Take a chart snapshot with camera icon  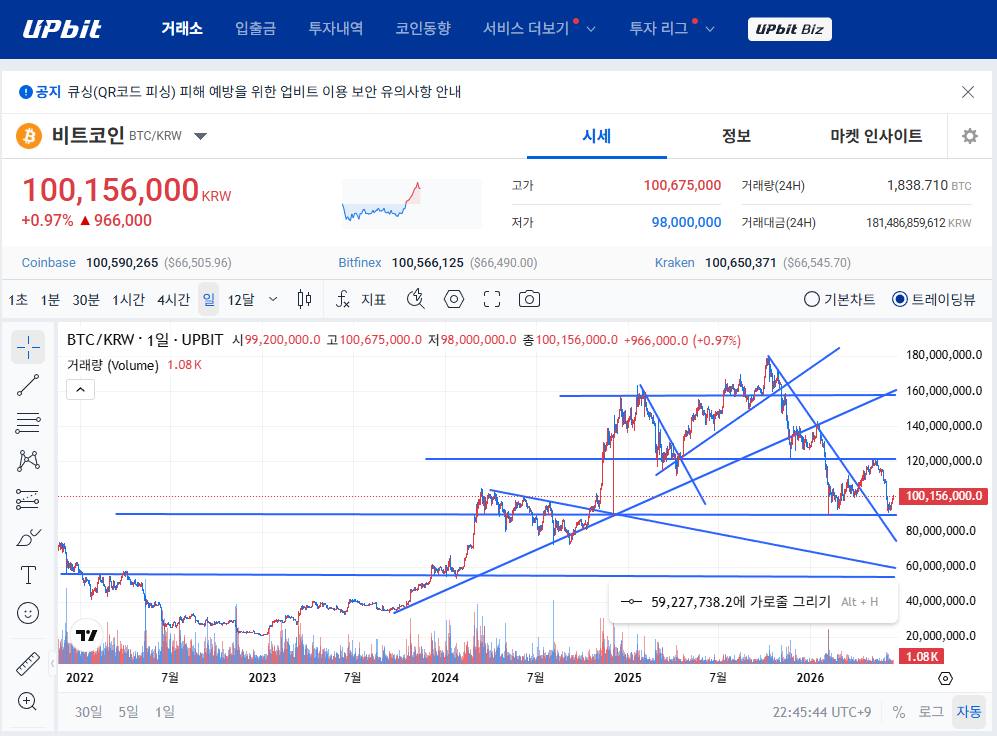(x=529, y=299)
